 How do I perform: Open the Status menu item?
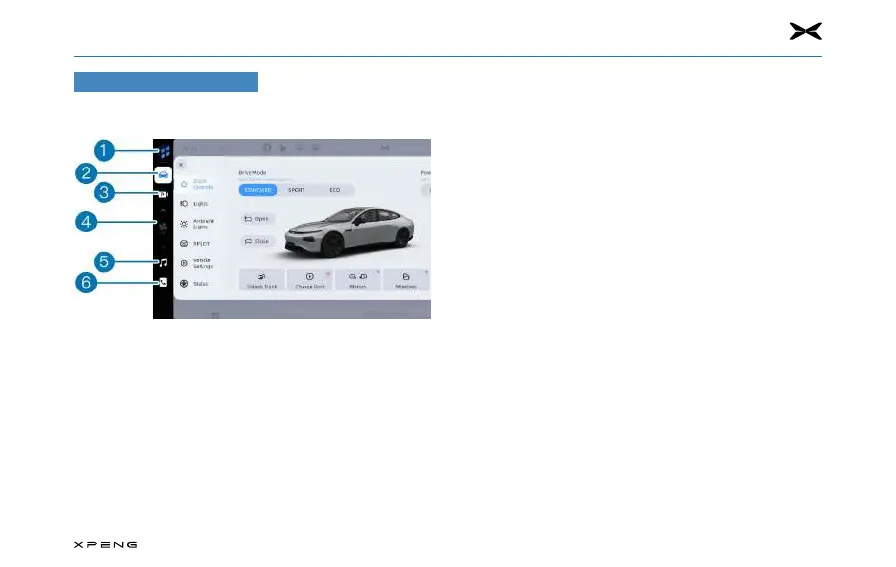coord(194,284)
